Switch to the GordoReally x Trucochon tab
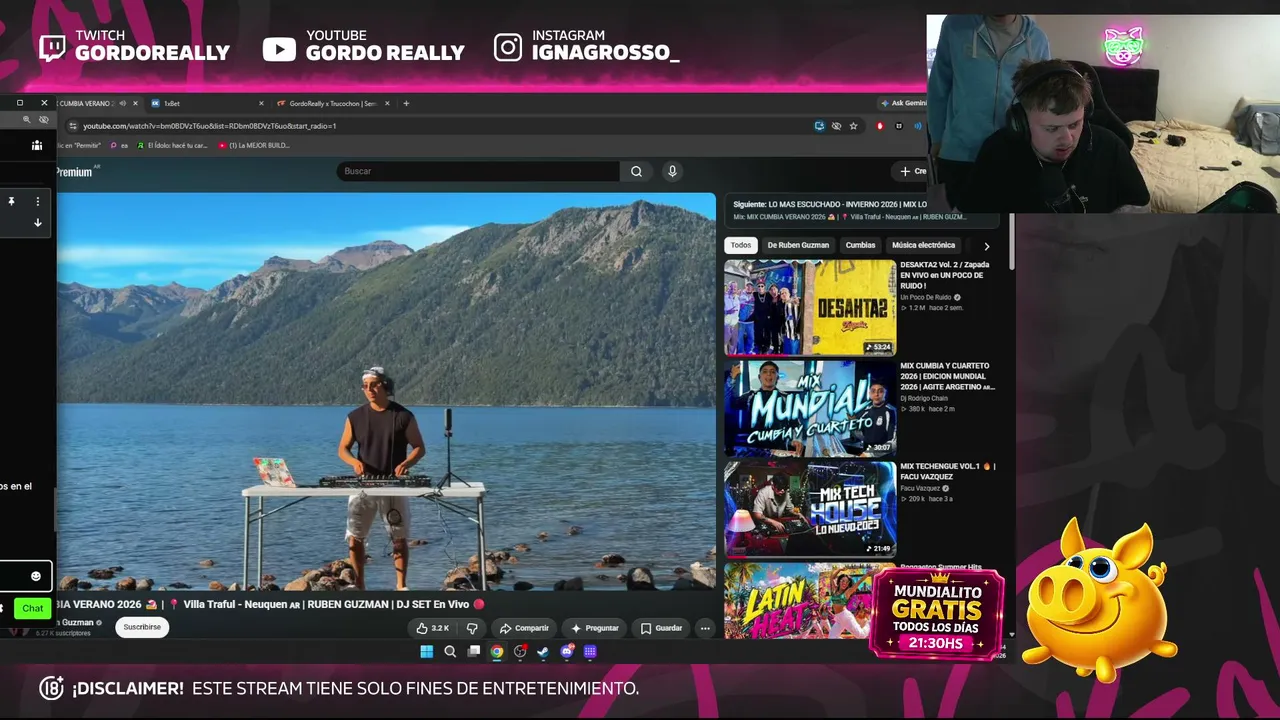1280x720 pixels. 333,103
